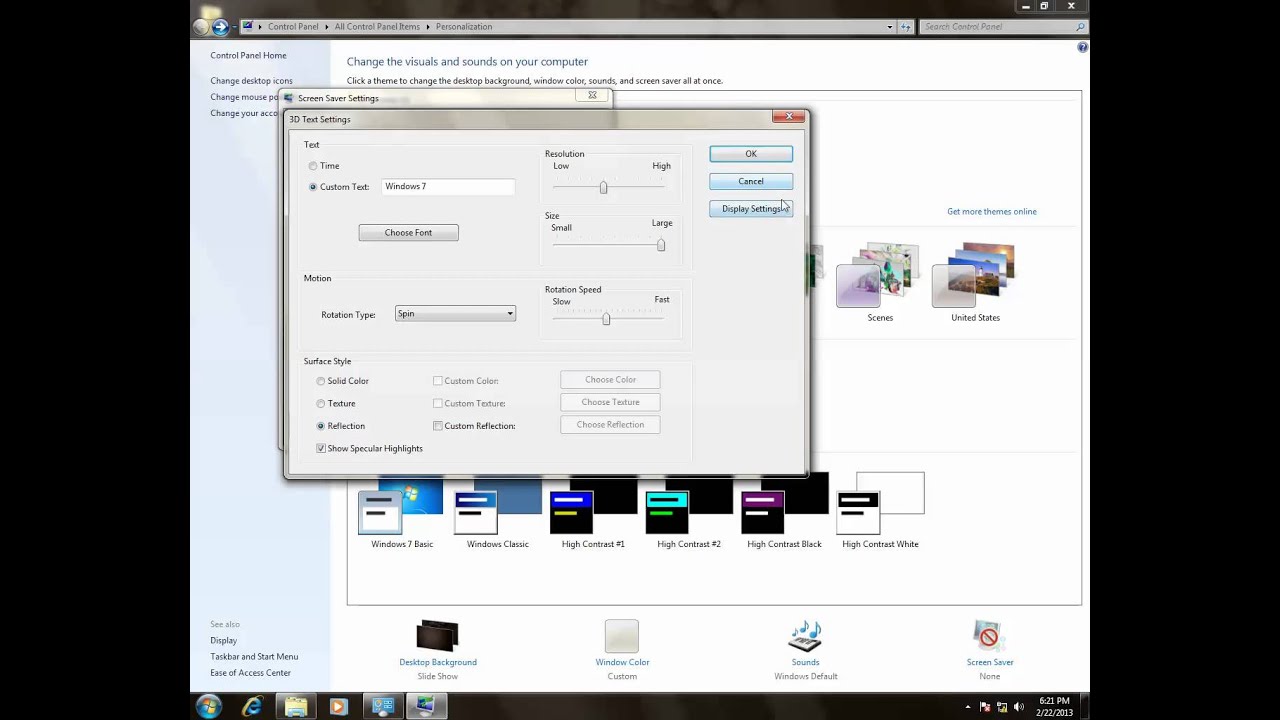1280x720 pixels.
Task: Toggle Custom Color checkbox
Action: point(438,381)
